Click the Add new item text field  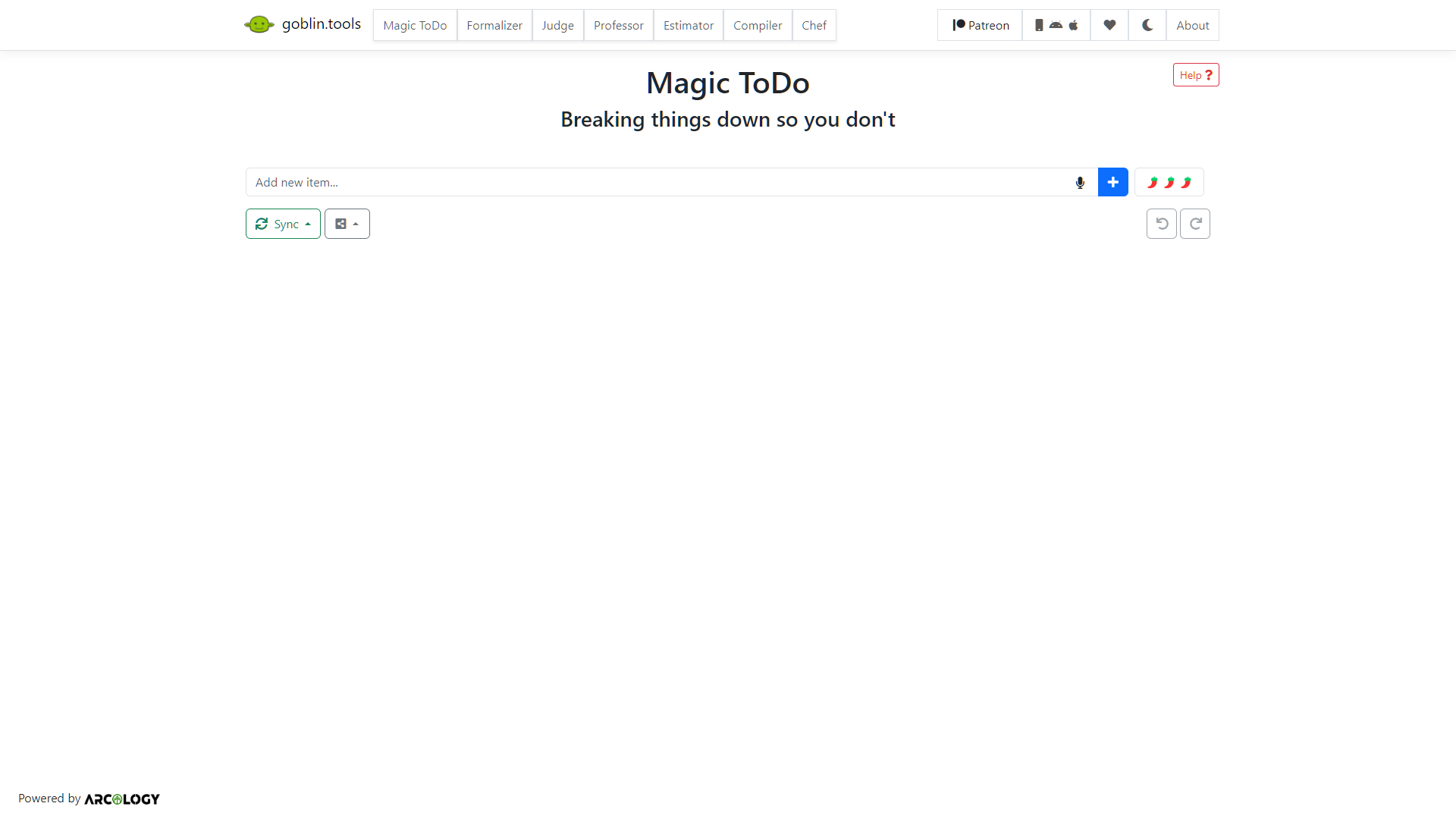click(x=660, y=182)
